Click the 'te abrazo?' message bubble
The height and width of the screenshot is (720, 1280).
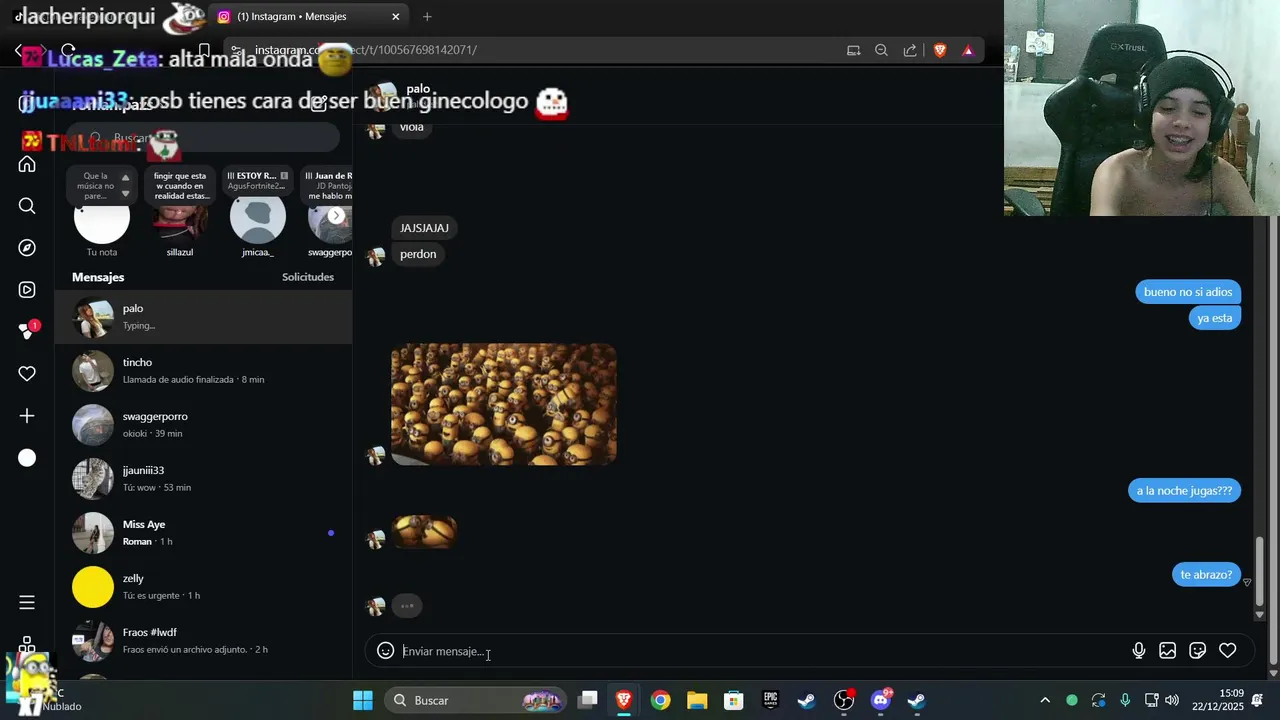pyautogui.click(x=1206, y=575)
